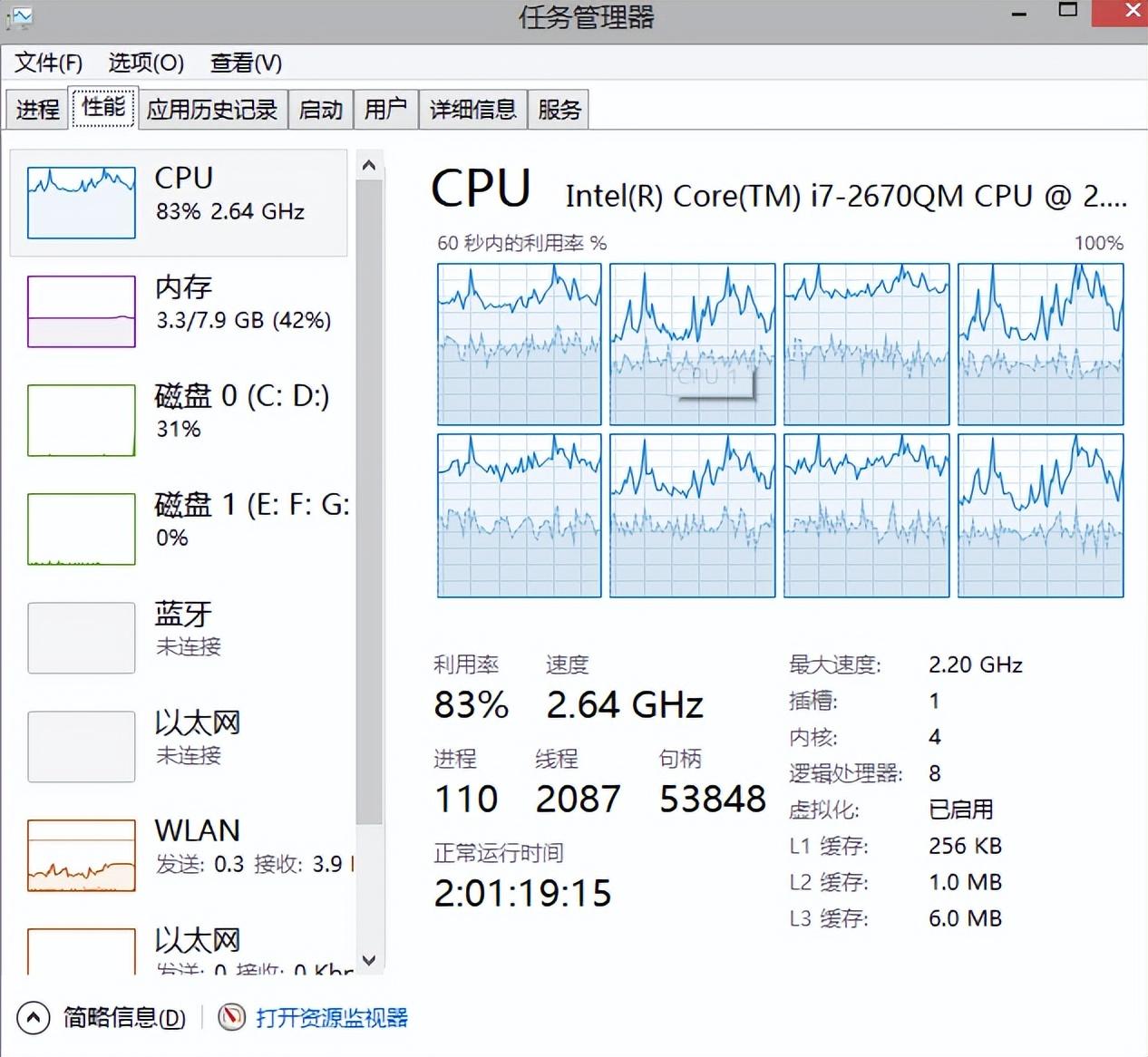
Task: Switch to the 进程 tab
Action: [x=38, y=110]
